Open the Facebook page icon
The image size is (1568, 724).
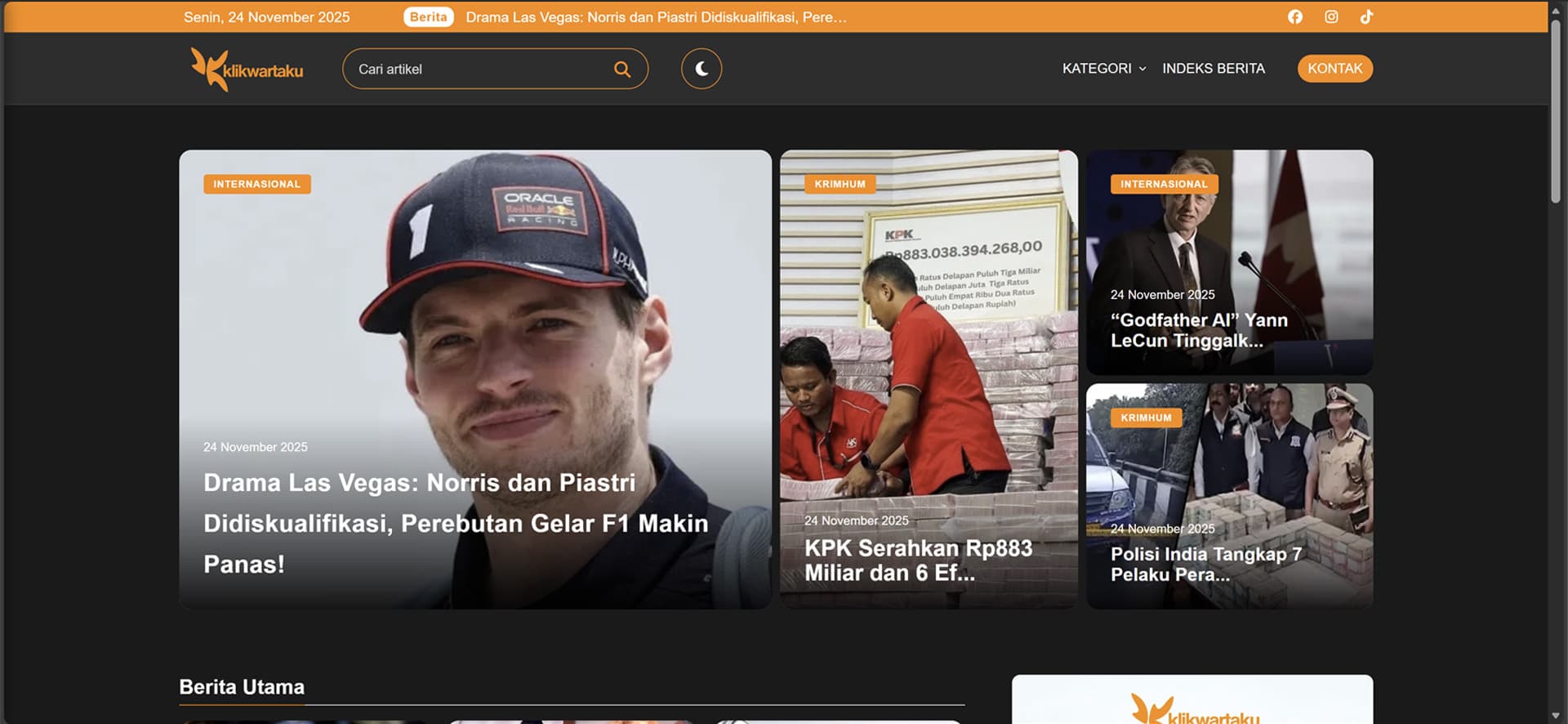[x=1295, y=16]
